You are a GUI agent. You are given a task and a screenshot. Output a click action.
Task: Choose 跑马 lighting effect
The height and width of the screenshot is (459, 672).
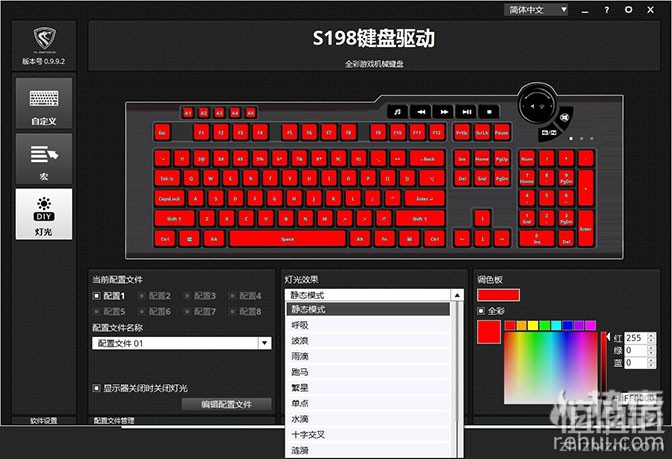pyautogui.click(x=368, y=372)
